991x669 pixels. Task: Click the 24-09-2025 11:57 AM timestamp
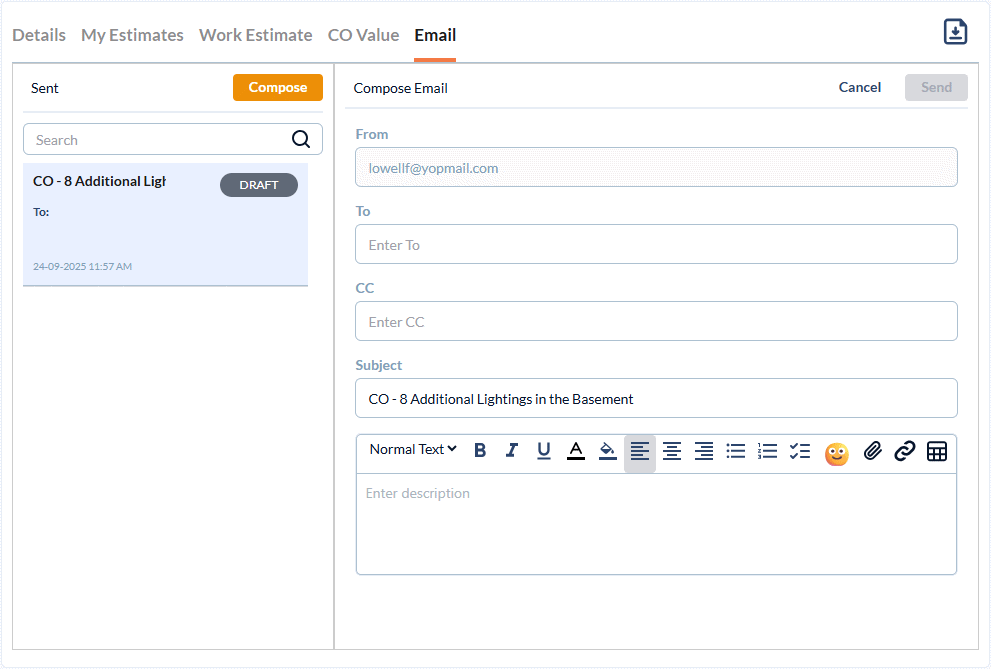click(x=83, y=266)
